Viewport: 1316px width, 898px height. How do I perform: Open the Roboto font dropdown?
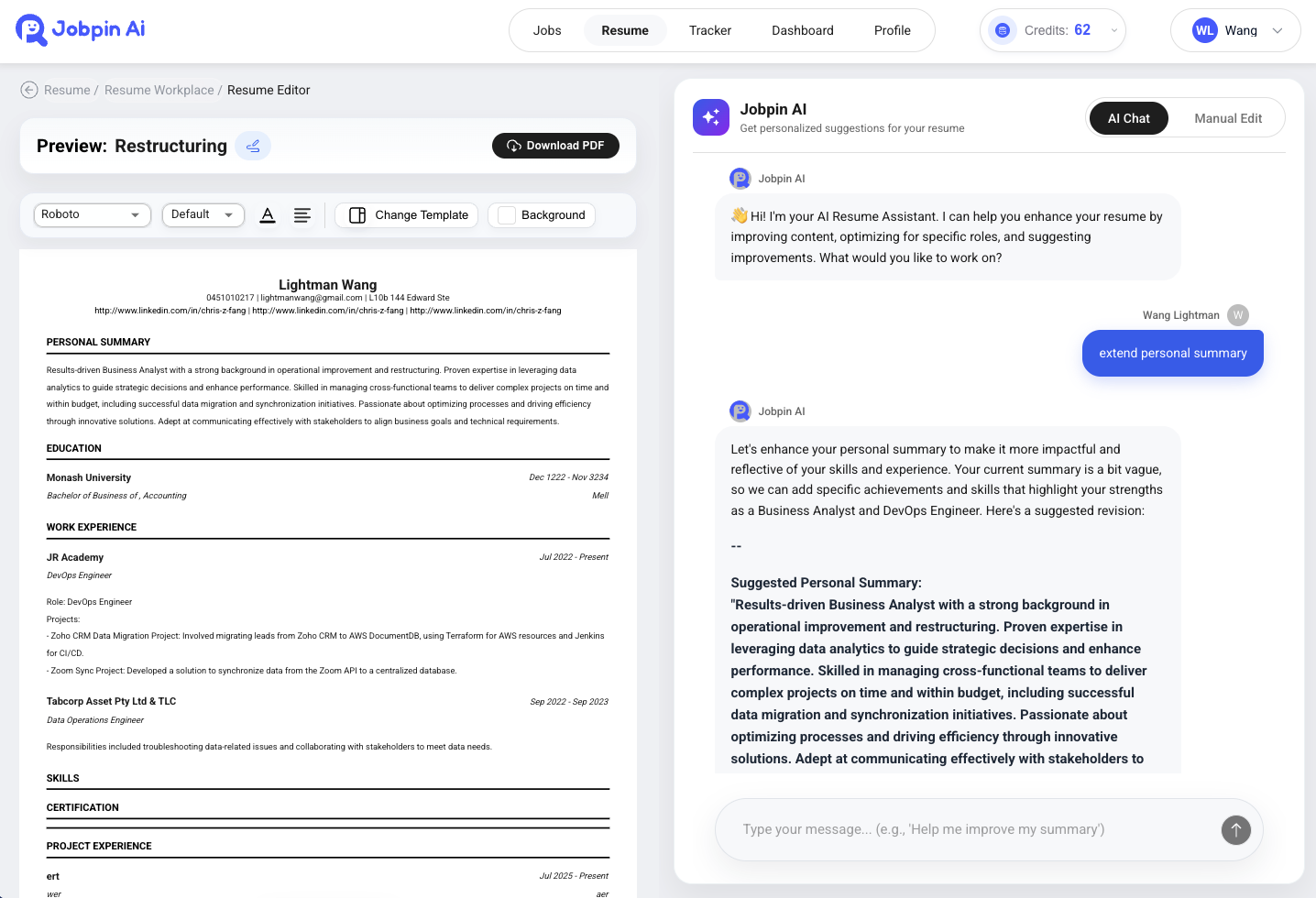(92, 214)
